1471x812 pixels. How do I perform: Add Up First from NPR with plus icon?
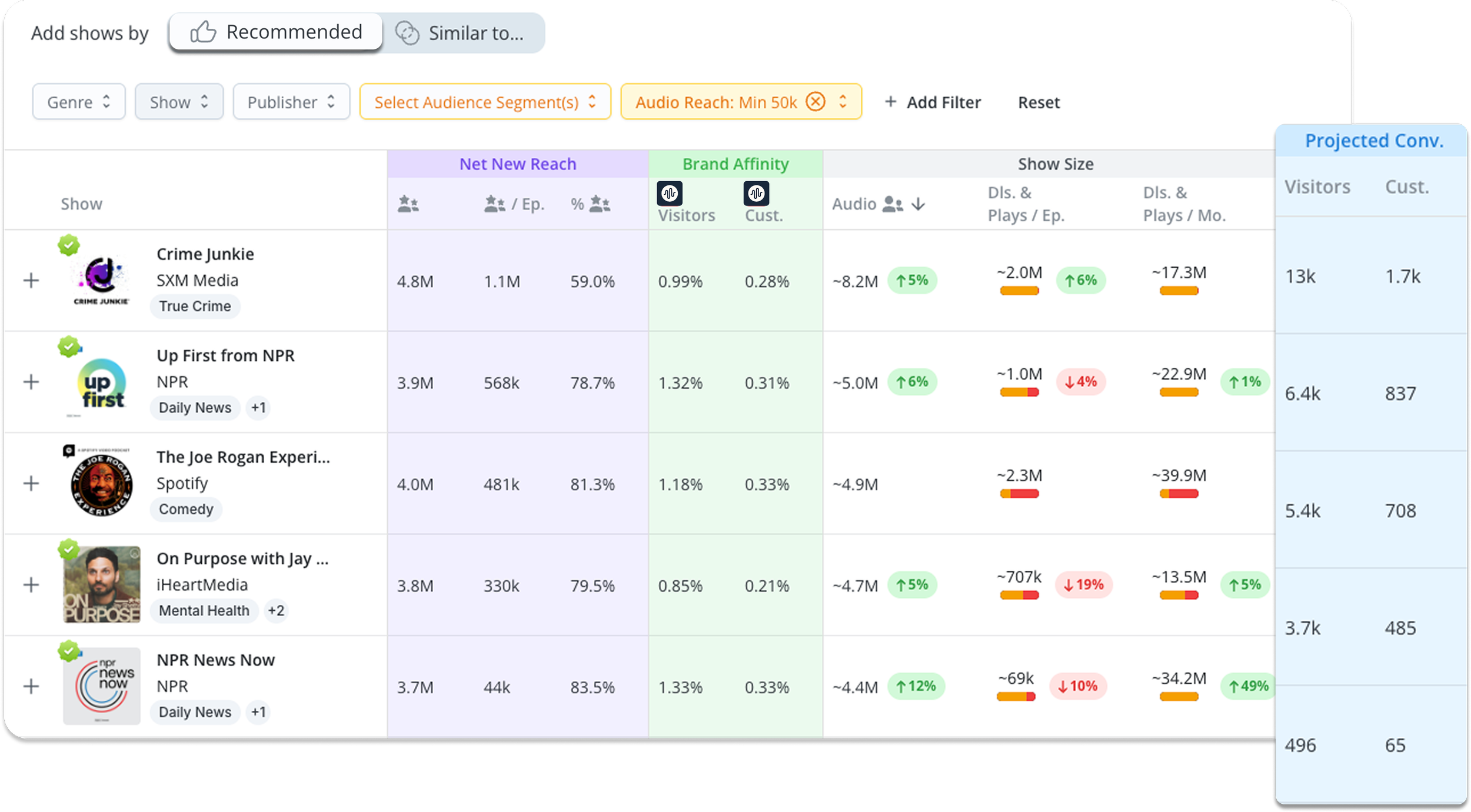[x=31, y=382]
